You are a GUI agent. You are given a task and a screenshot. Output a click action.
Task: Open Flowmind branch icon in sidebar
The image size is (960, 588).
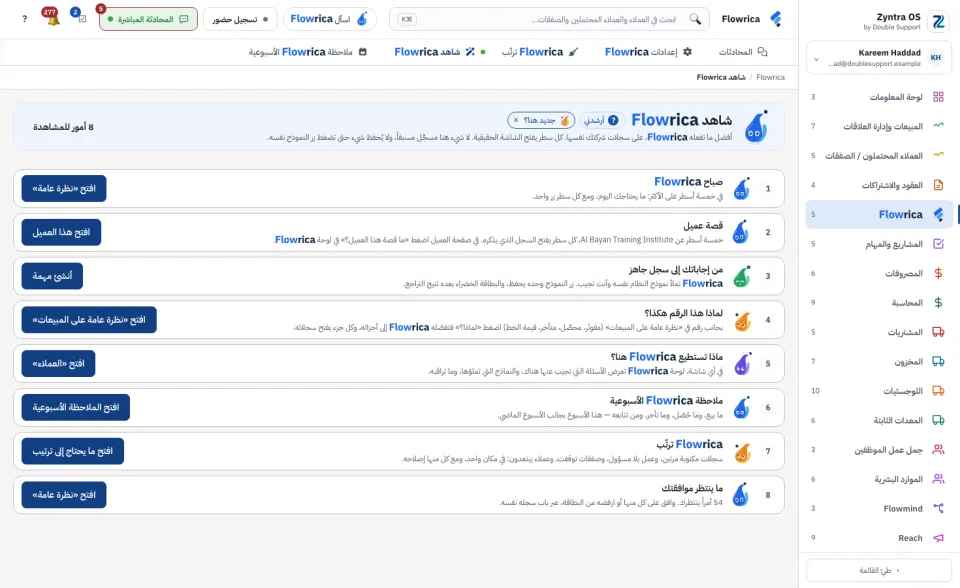pos(938,508)
